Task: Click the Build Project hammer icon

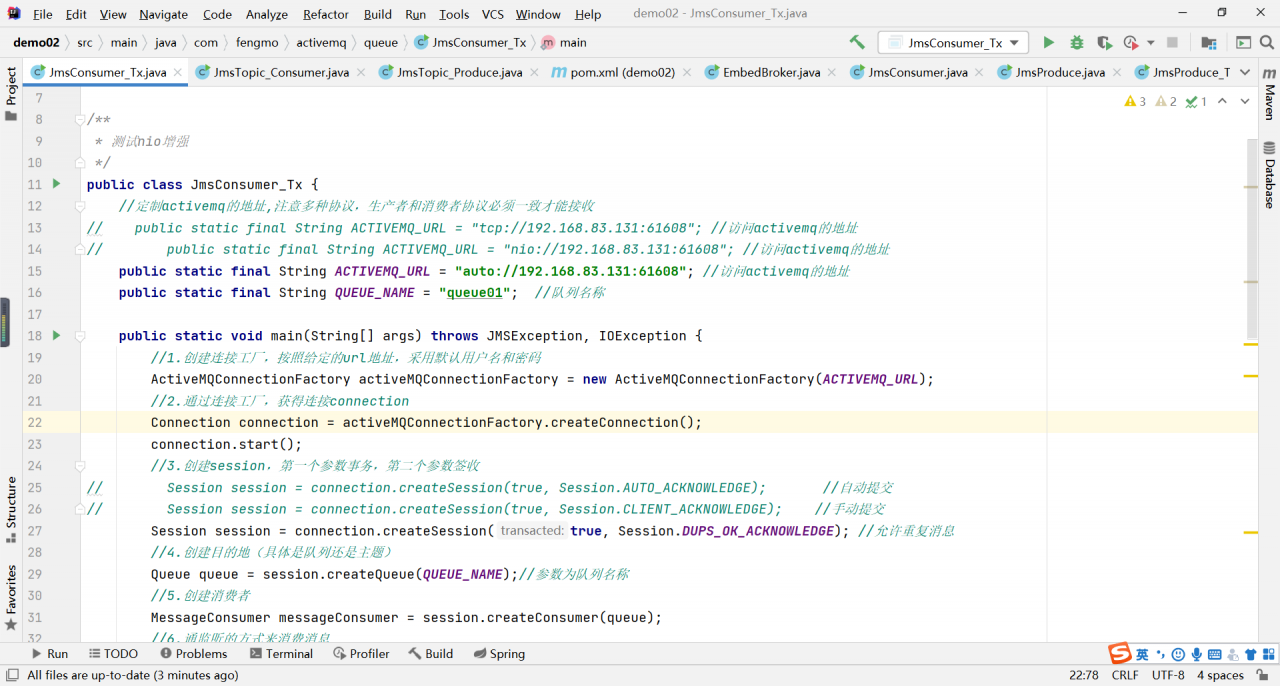Action: click(857, 42)
